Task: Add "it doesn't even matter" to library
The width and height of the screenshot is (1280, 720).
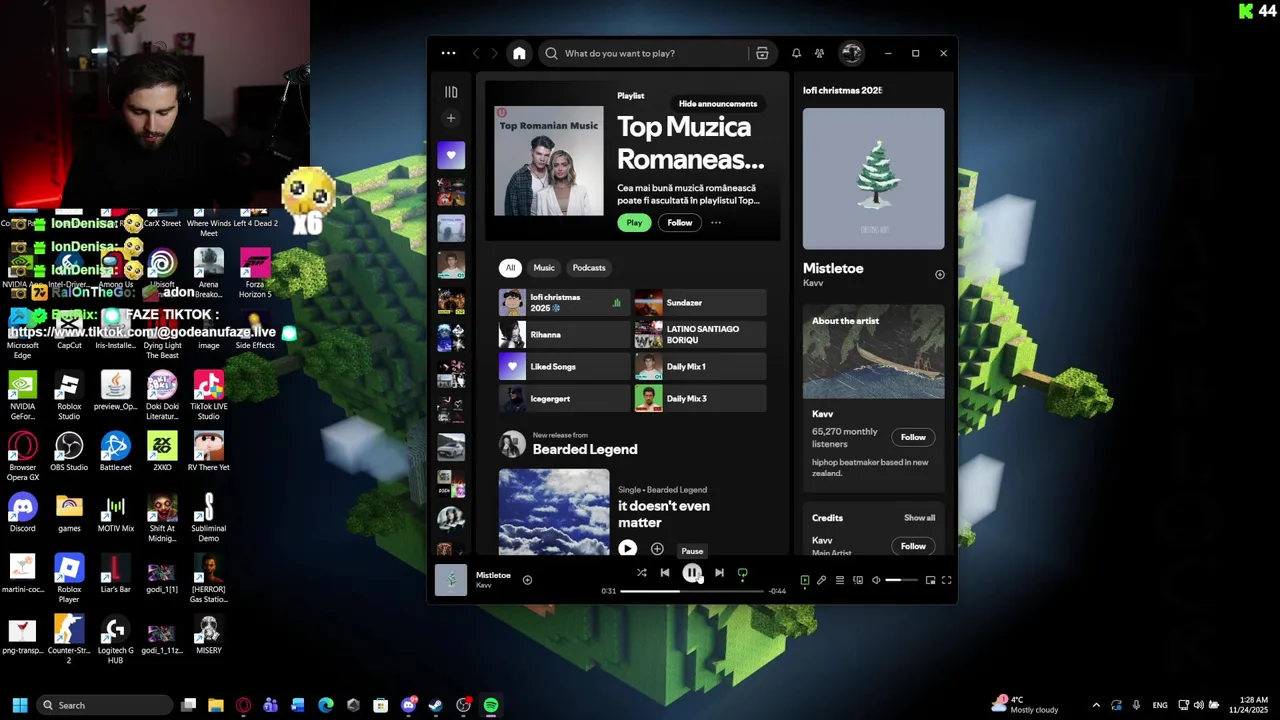Action: click(657, 549)
